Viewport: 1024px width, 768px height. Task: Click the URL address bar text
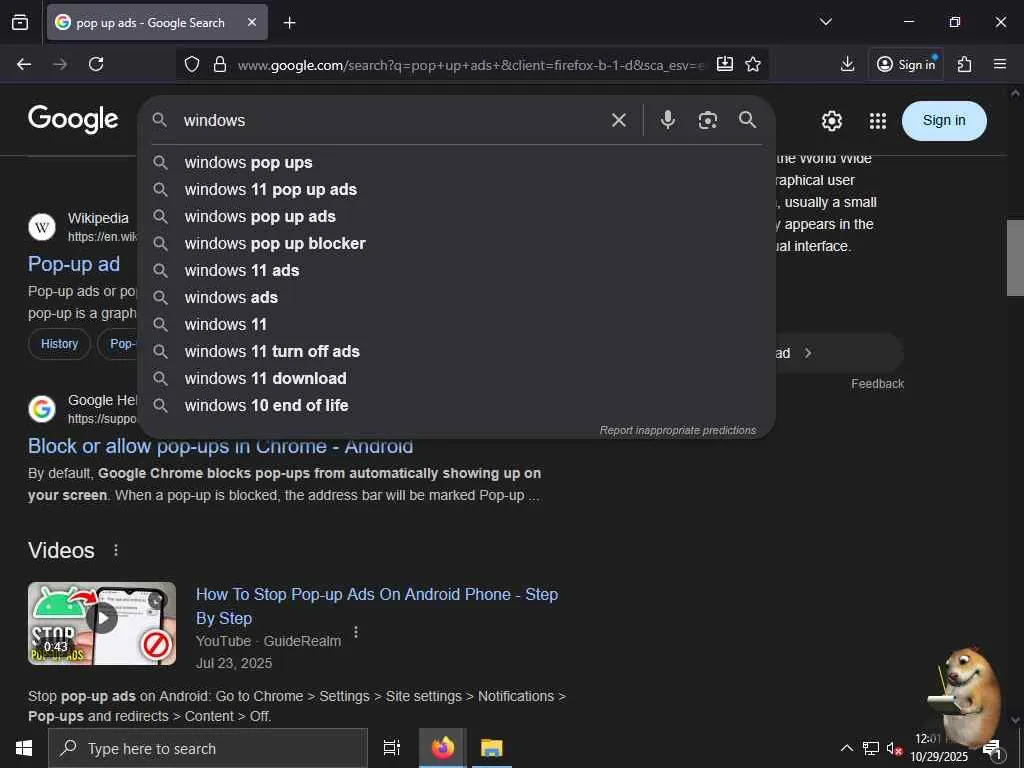470,65
